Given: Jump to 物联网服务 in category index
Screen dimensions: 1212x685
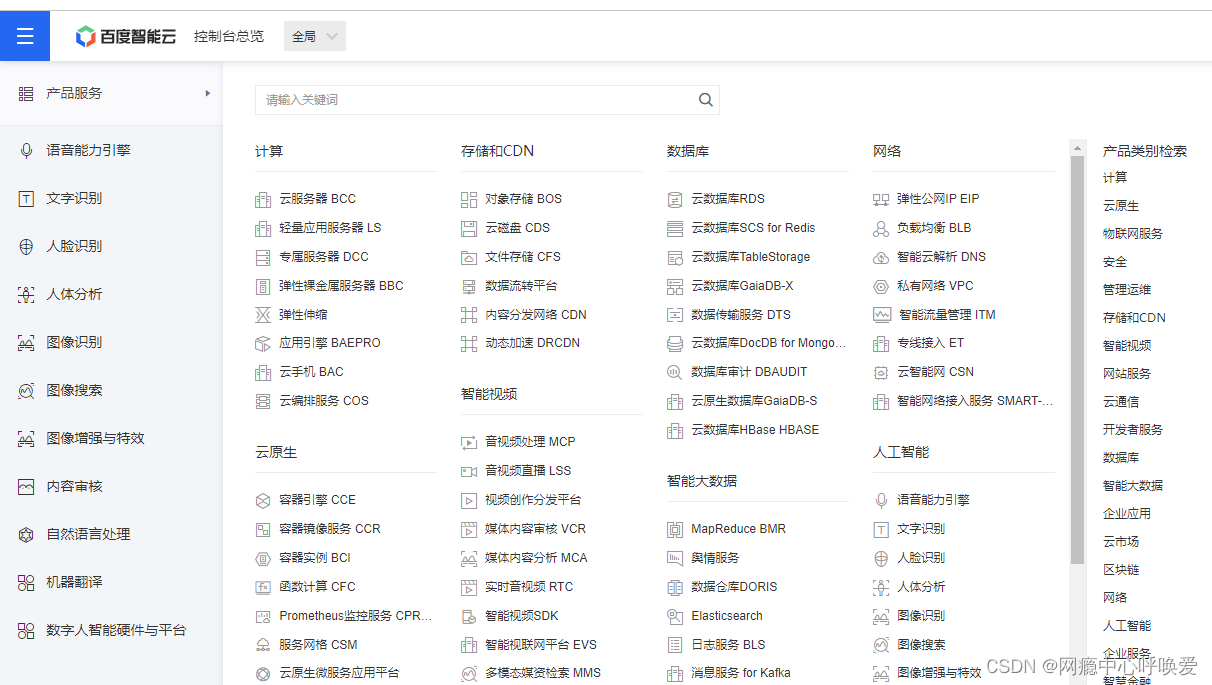Looking at the screenshot, I should pyautogui.click(x=1133, y=233).
